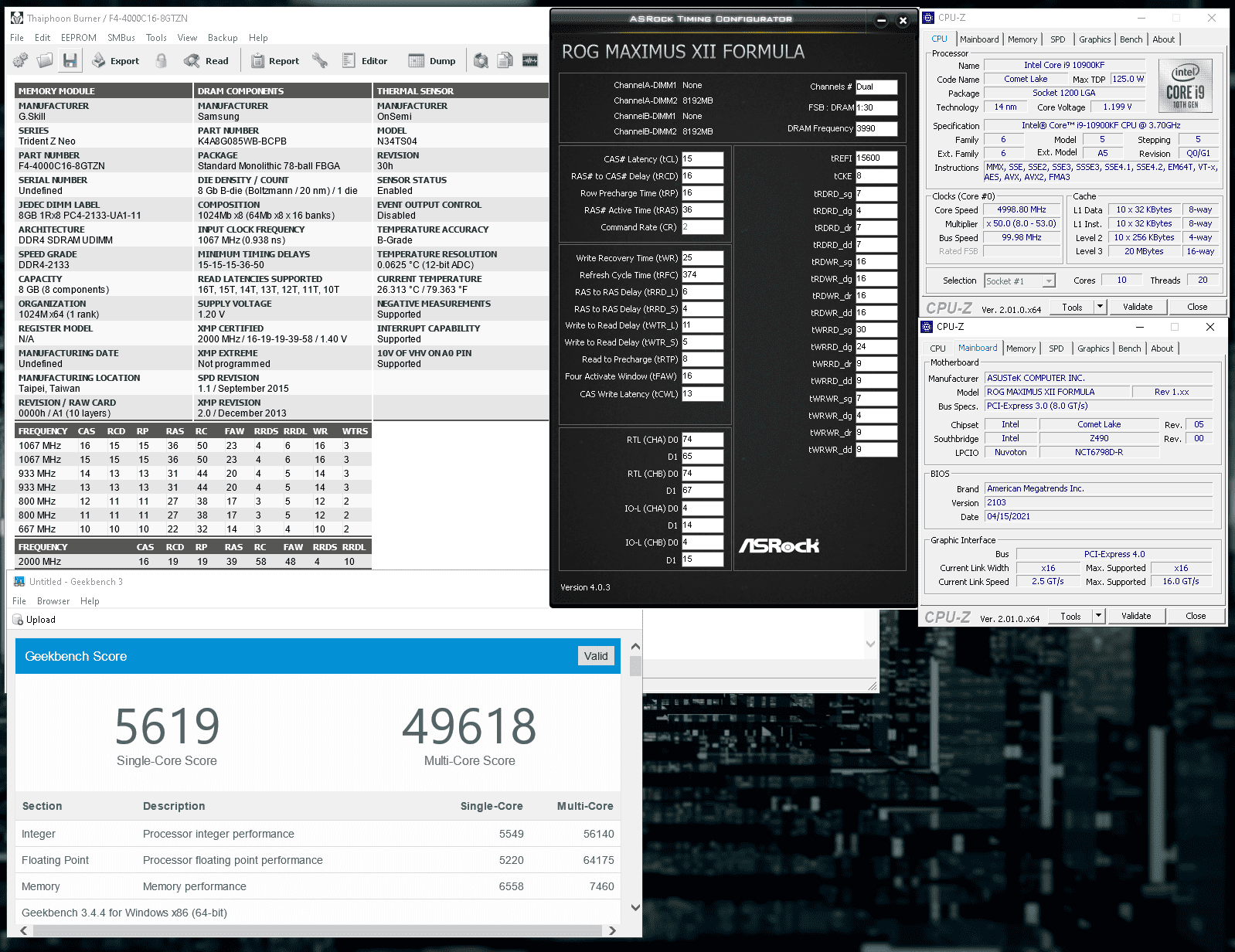
Task: Click Tools button in lower CPU-Z
Action: 1070,616
